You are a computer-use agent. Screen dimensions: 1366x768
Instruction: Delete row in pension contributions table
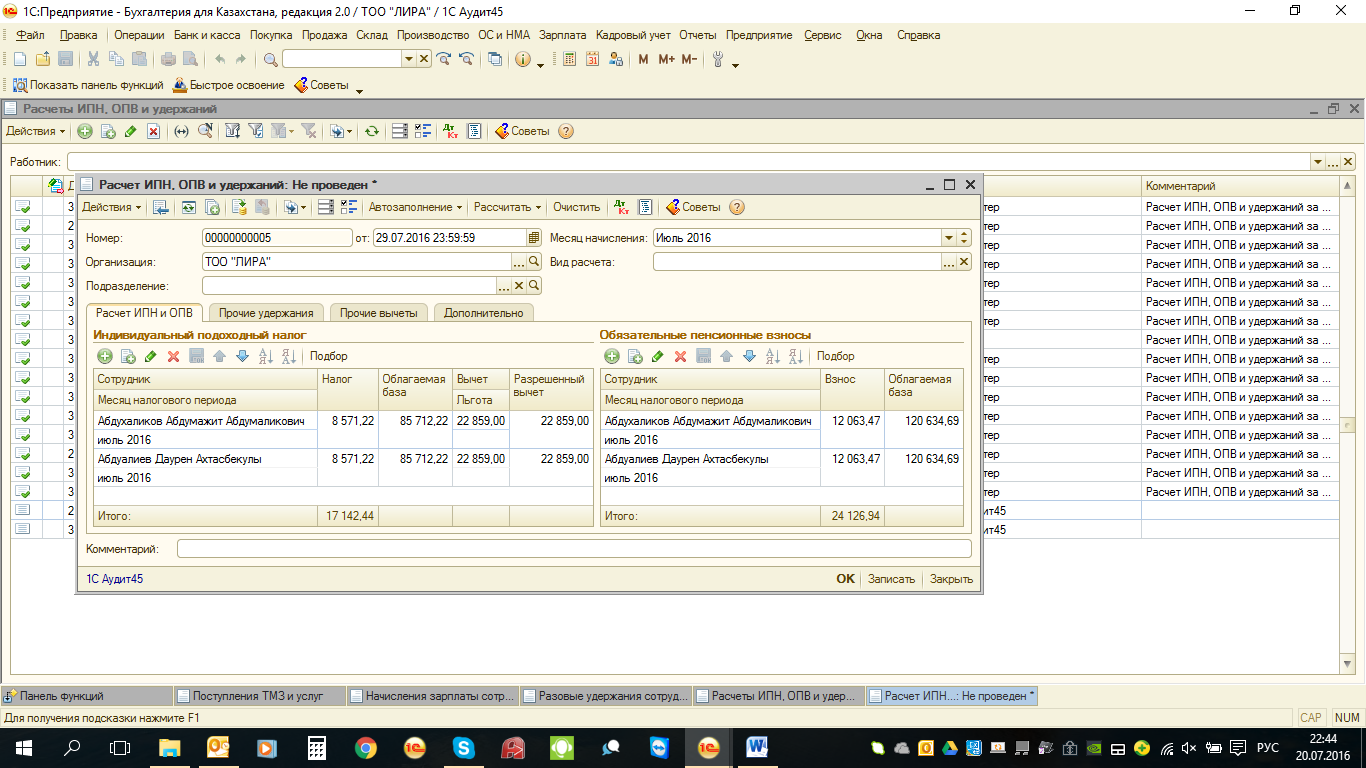tap(680, 356)
